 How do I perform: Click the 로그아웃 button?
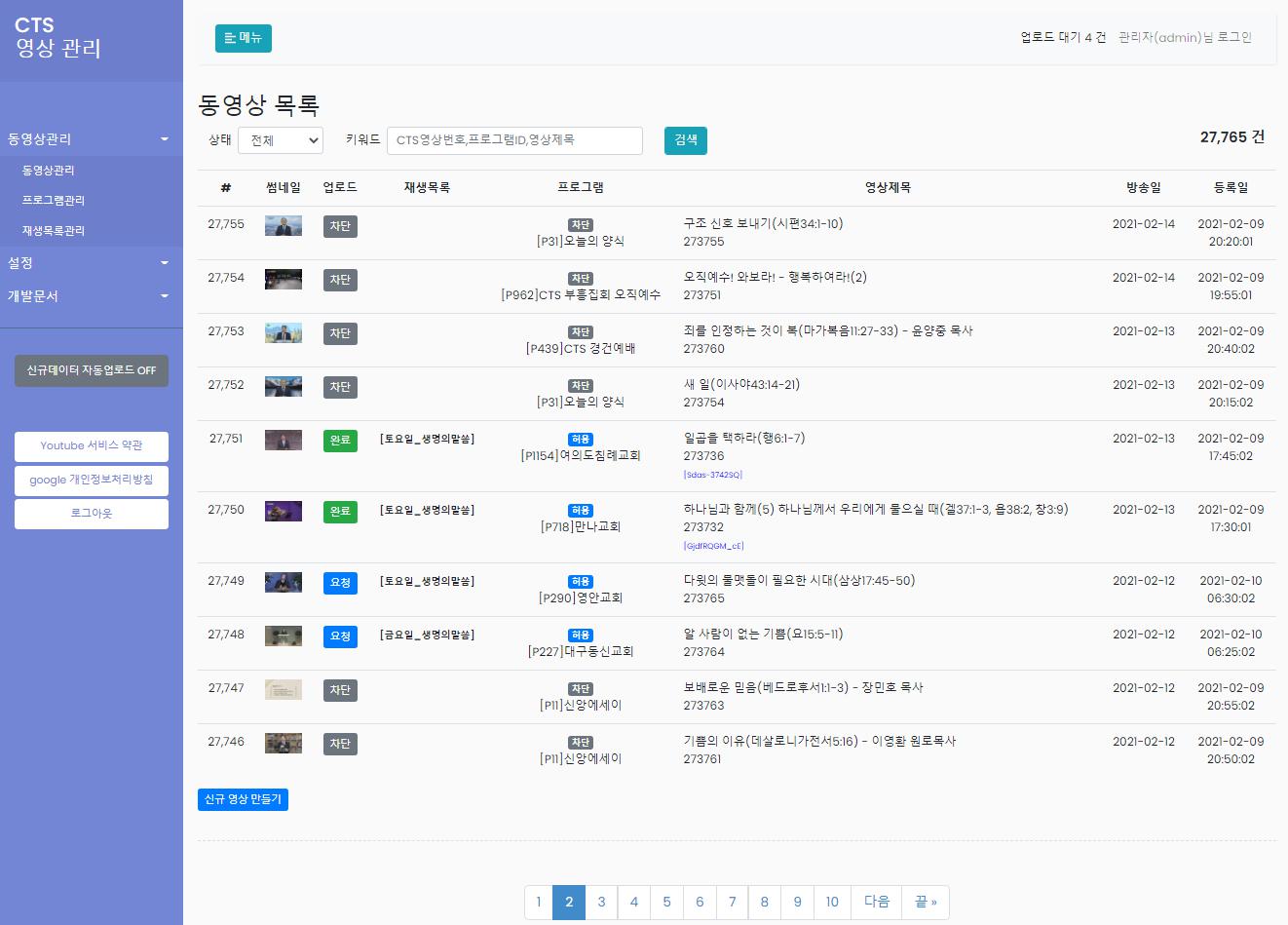click(92, 514)
